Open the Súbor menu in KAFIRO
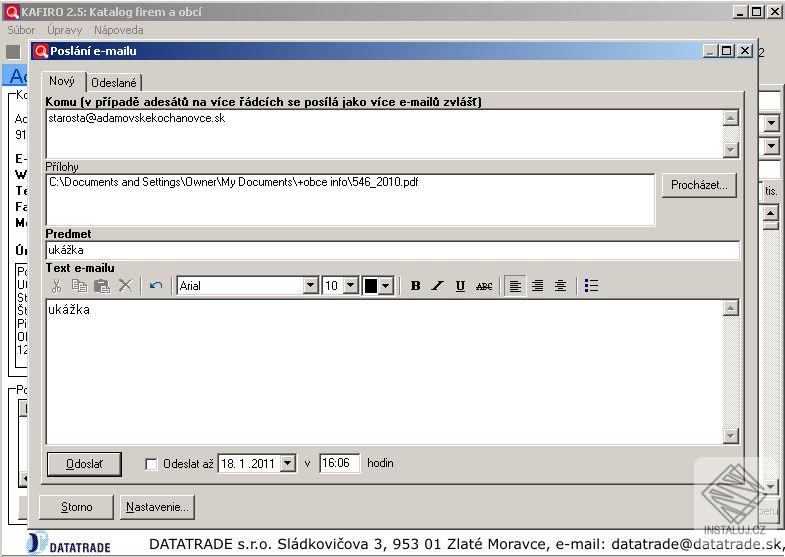 (x=22, y=30)
